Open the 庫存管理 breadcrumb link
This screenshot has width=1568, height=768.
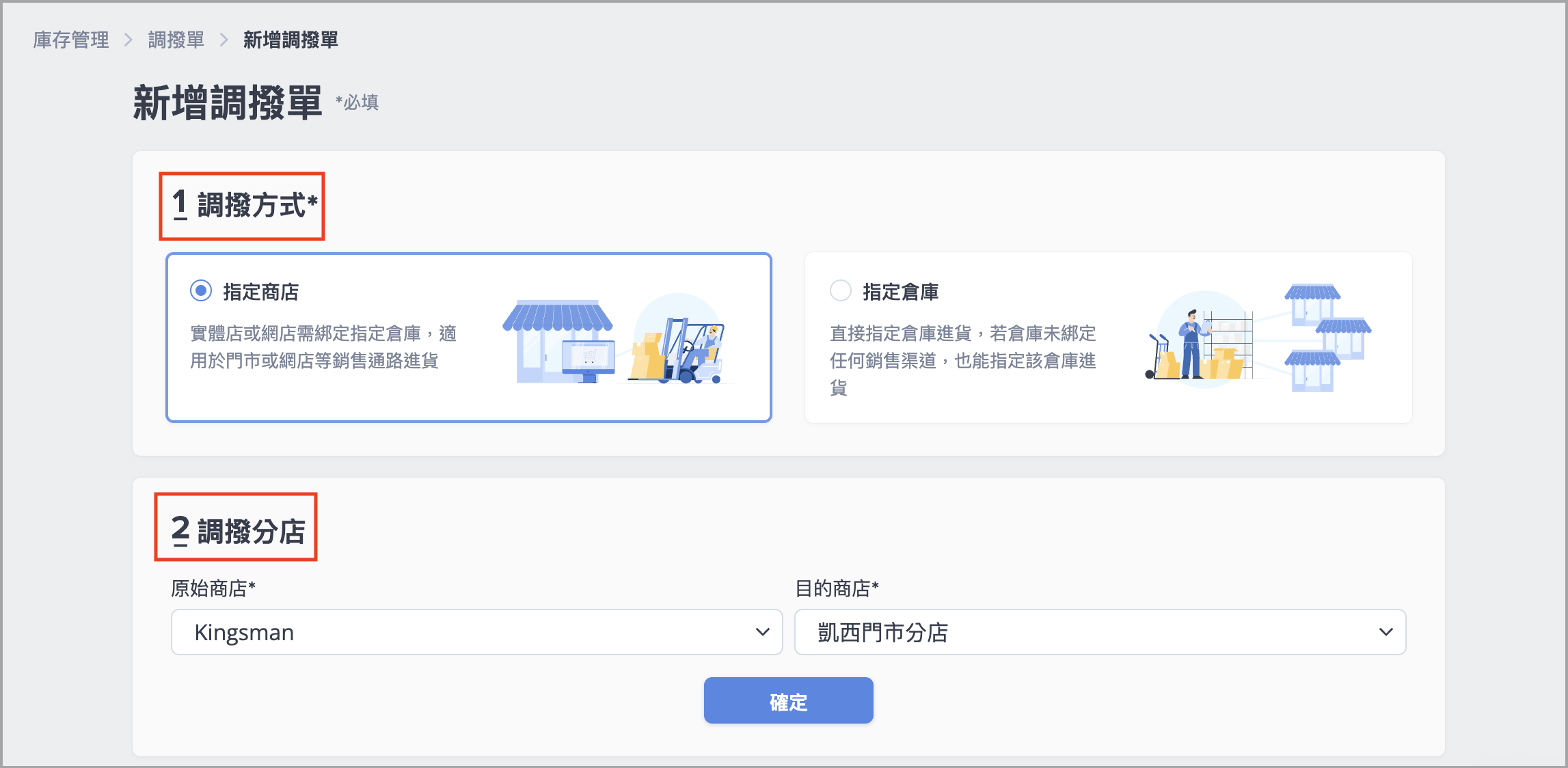71,40
